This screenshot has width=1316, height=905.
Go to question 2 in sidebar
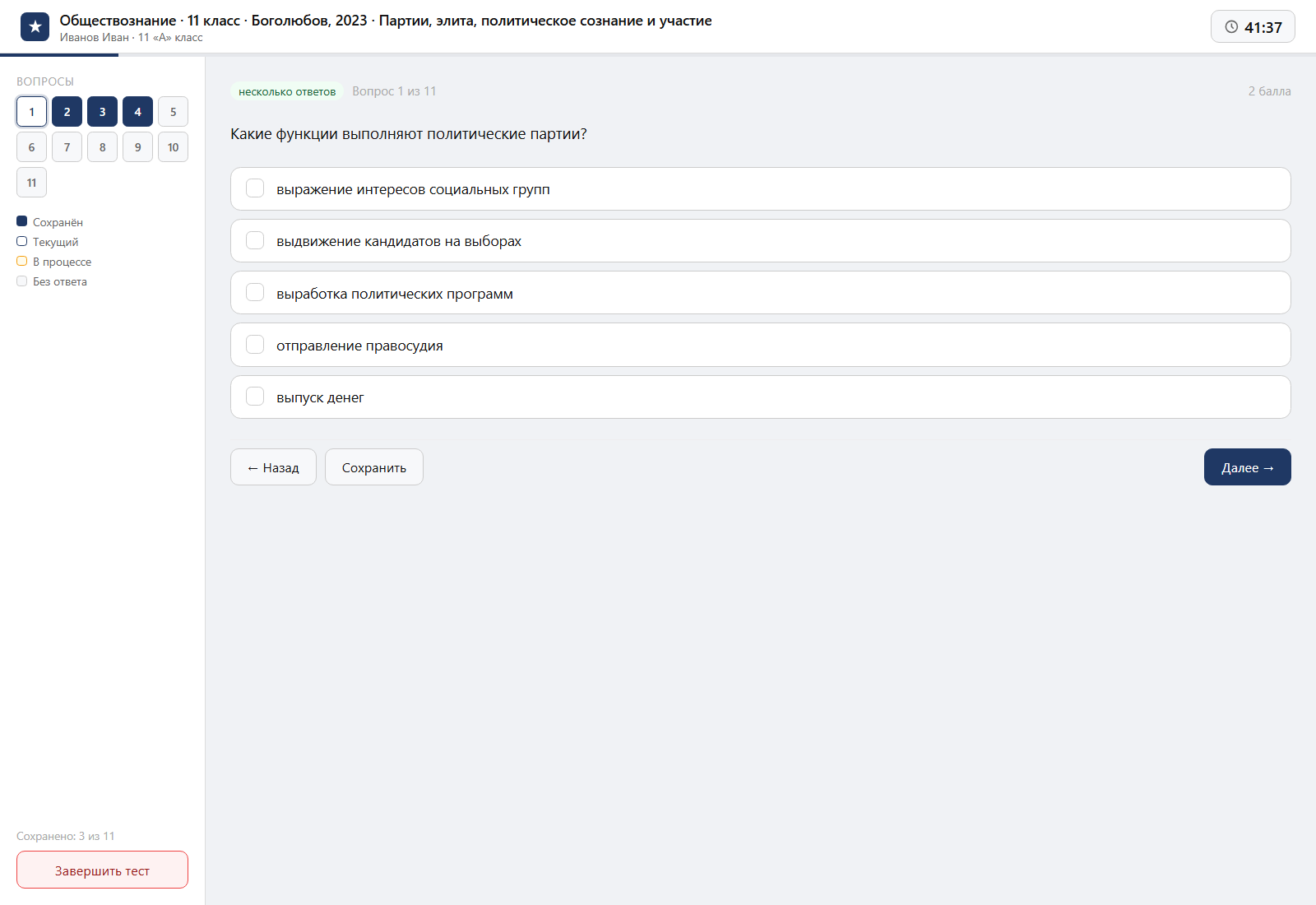click(67, 112)
